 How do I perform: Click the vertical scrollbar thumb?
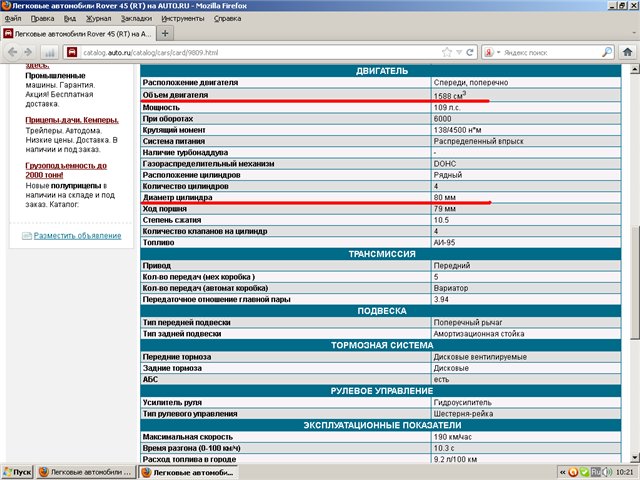click(x=634, y=282)
